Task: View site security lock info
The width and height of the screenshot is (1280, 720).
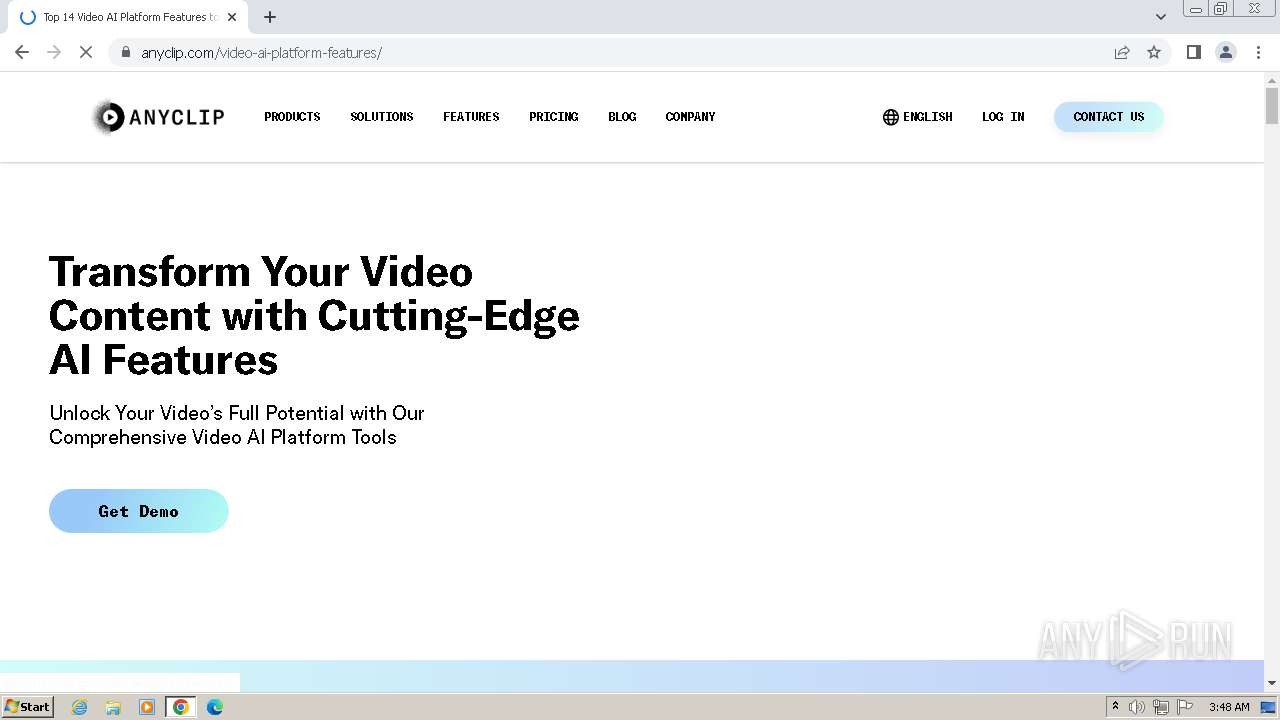Action: coord(125,52)
